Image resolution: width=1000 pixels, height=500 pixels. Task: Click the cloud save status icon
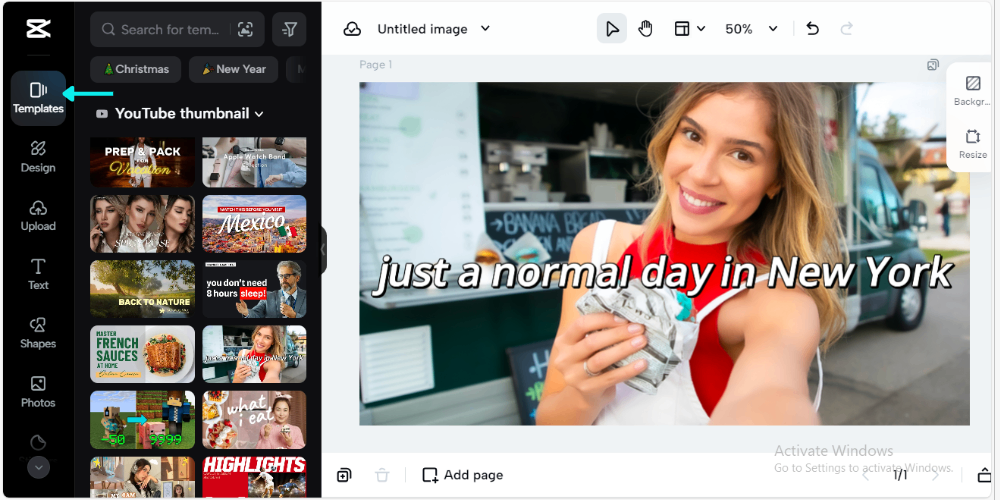point(352,29)
